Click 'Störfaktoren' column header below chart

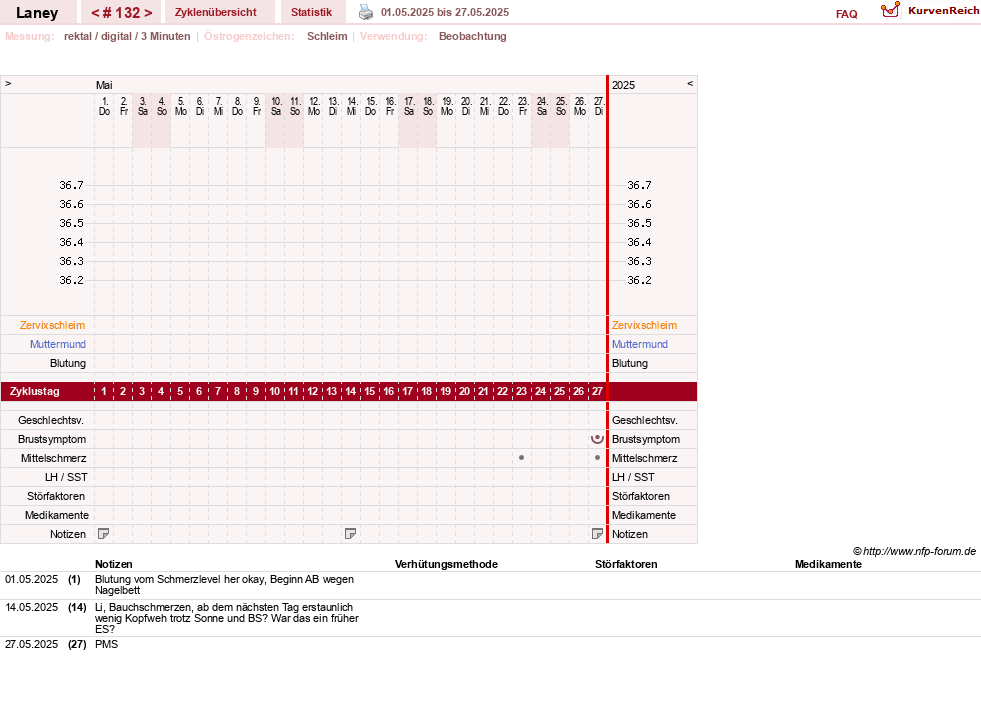(x=626, y=565)
